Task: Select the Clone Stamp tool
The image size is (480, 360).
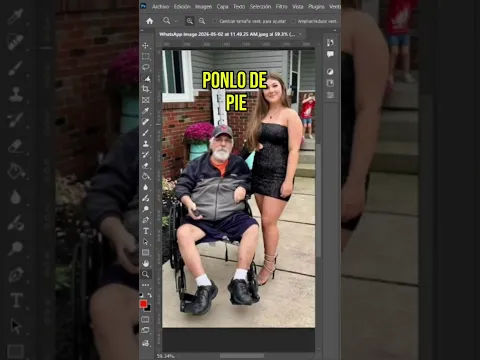Action: point(146,144)
